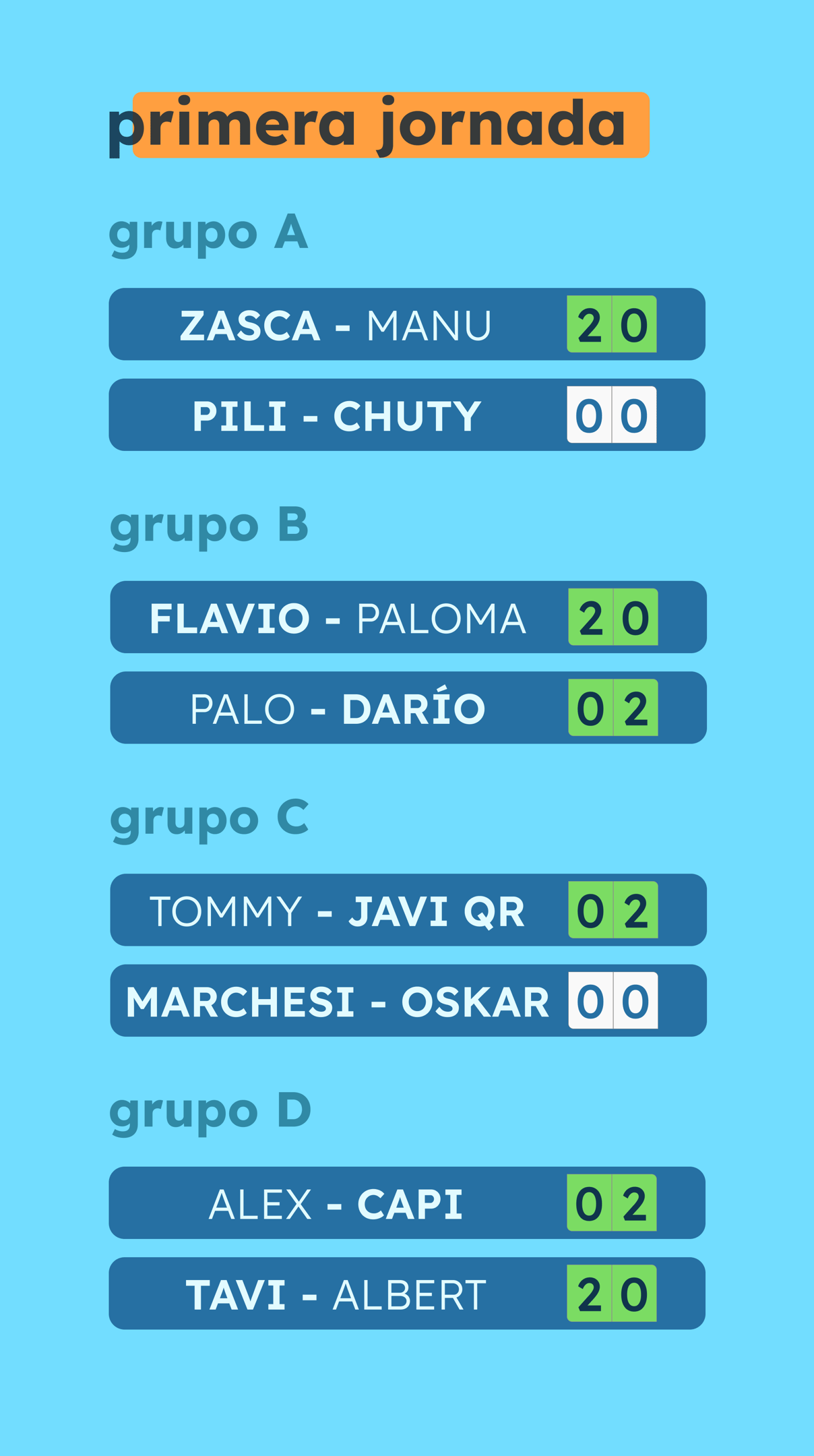
Task: Open the TOMMY - JAVI QR match row
Action: click(x=408, y=910)
